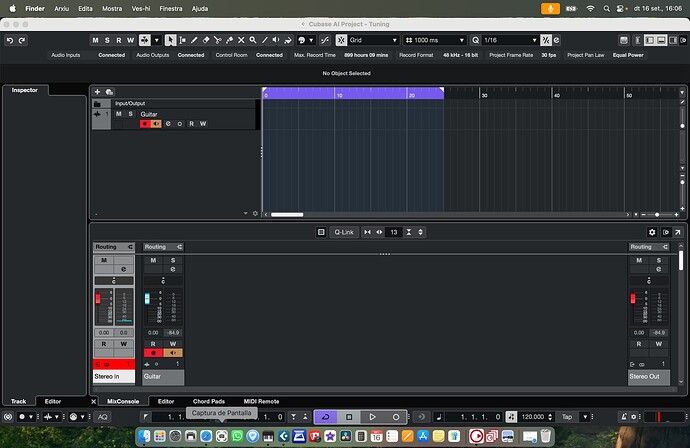Toggle Snap on/off next to Grid
This screenshot has height=448, width=690.
(x=341, y=40)
